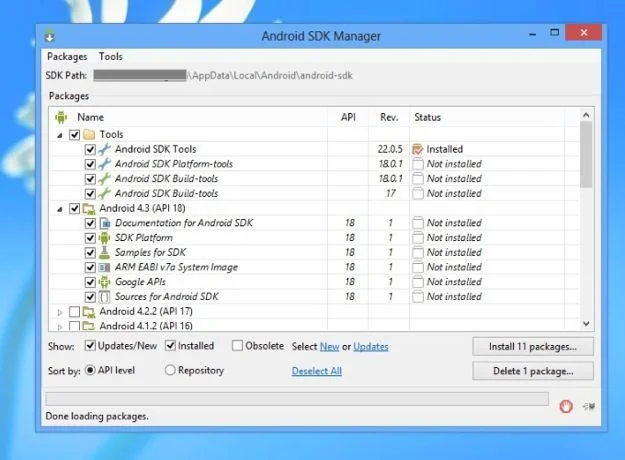
Task: Click the Samples for SDK flask icon
Action: pyautogui.click(x=104, y=252)
